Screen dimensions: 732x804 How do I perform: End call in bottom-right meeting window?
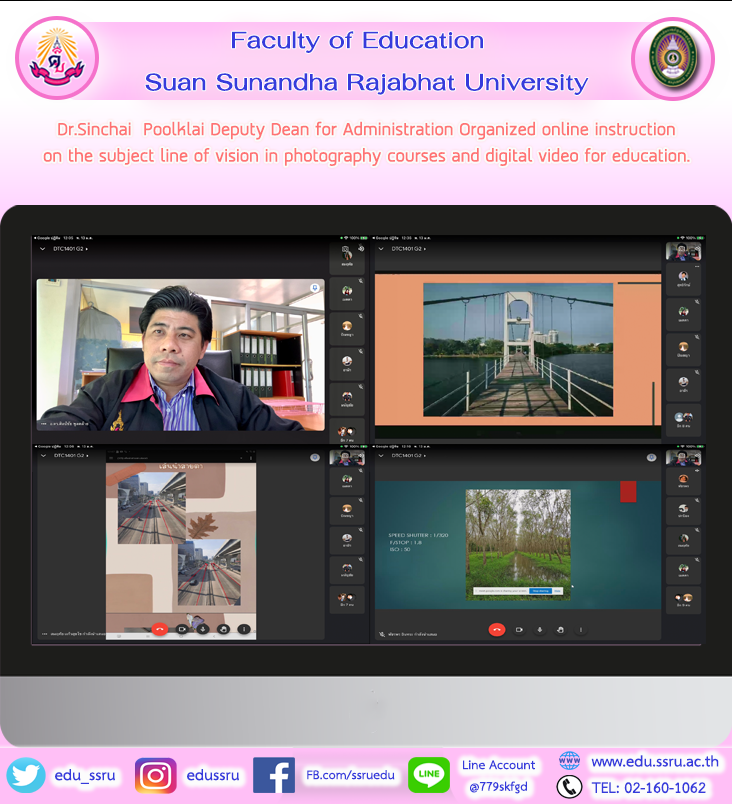point(496,630)
